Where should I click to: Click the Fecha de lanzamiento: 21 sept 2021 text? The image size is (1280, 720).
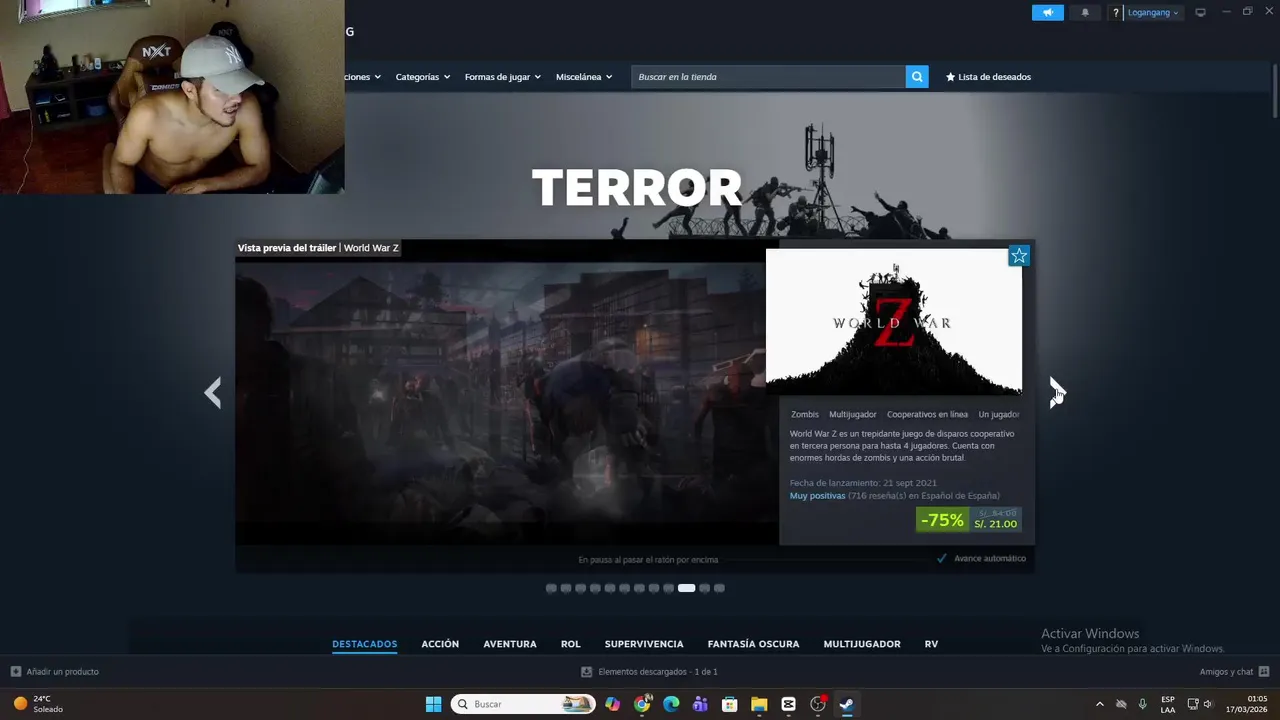pos(863,483)
